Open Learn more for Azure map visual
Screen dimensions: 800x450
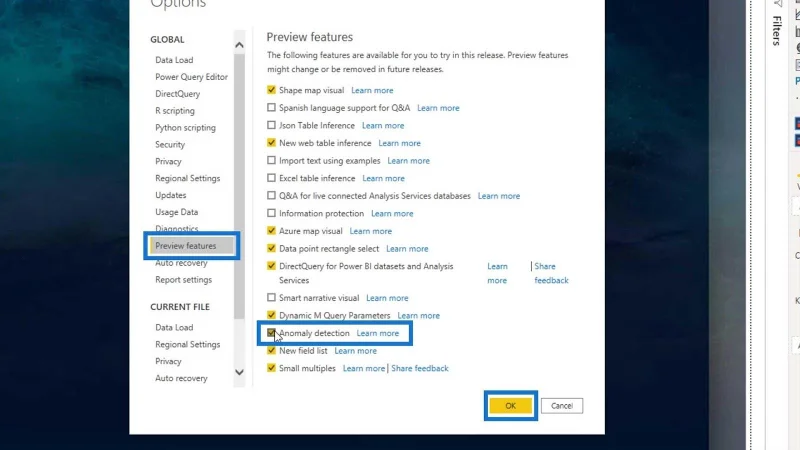tap(370, 231)
